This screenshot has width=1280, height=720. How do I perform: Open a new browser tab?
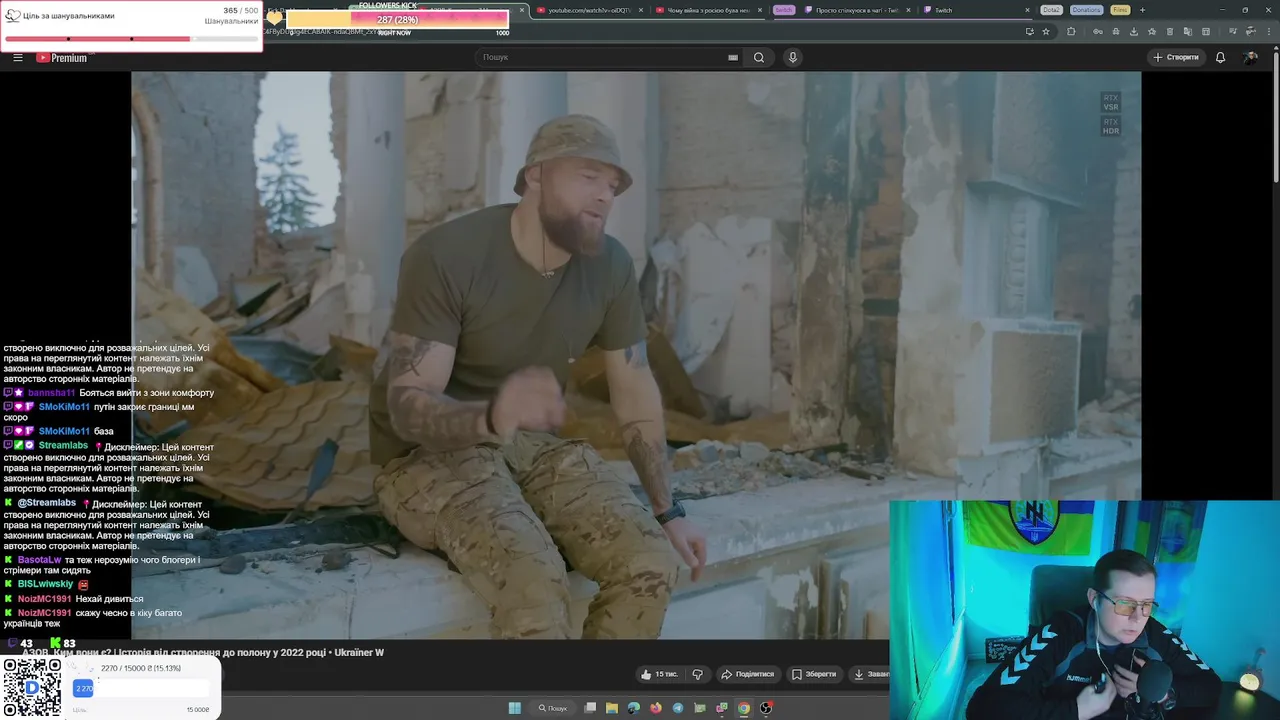1142,10
